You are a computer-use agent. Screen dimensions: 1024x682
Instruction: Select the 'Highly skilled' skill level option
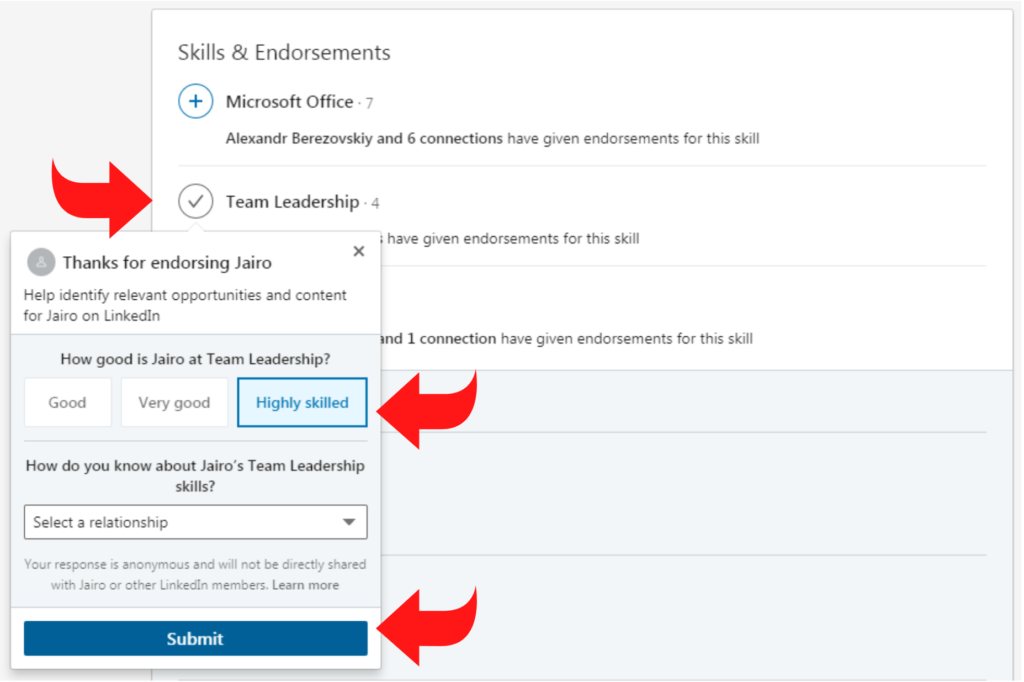(302, 402)
